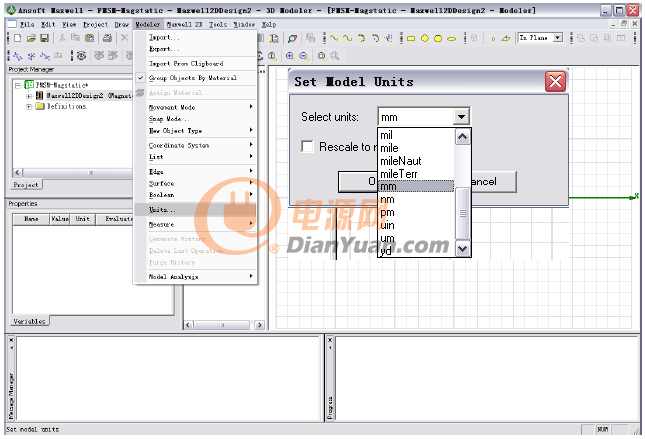Click the Zoom in magnifier icon
This screenshot has height=439, width=645.
(x=290, y=56)
